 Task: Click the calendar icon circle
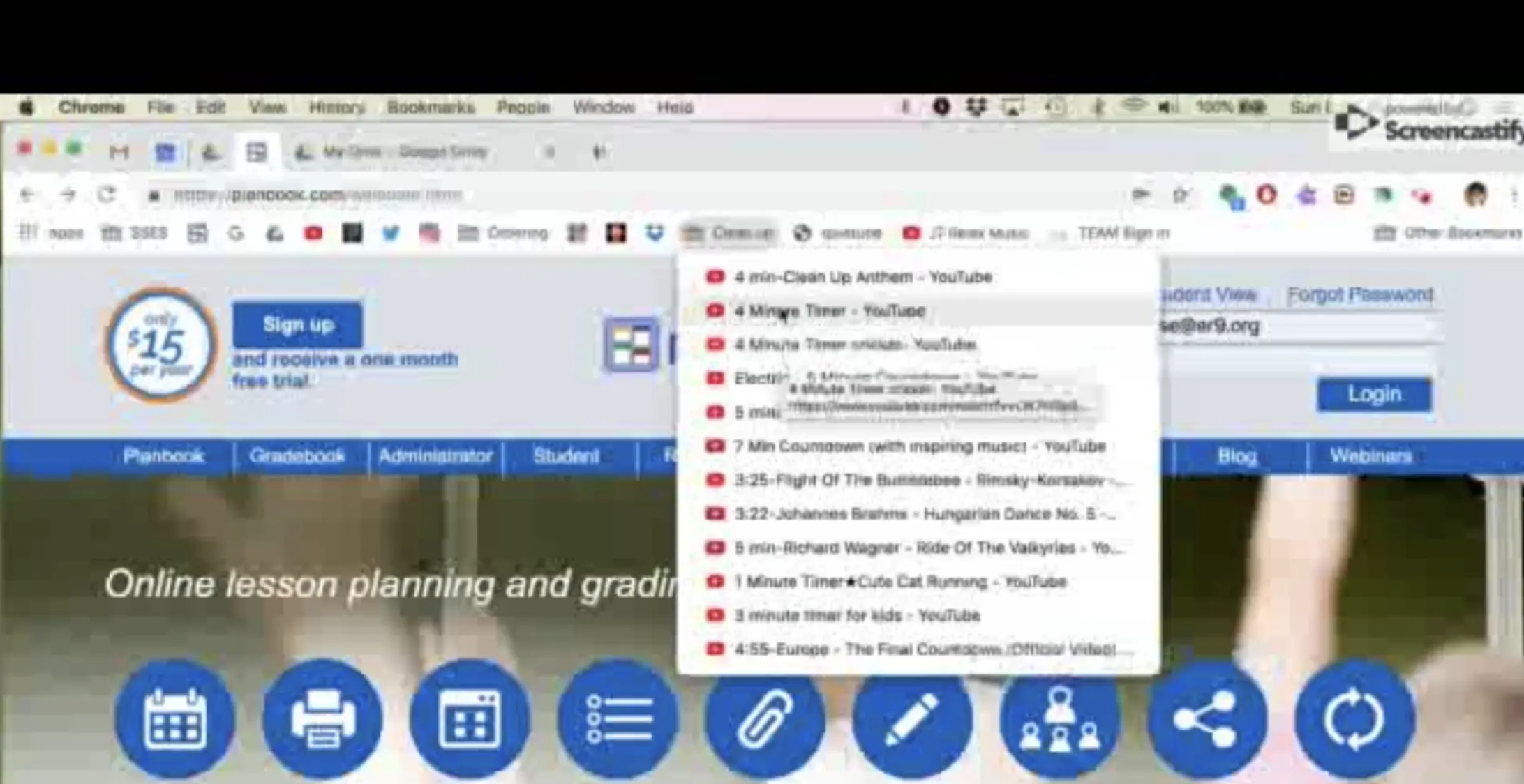point(174,718)
